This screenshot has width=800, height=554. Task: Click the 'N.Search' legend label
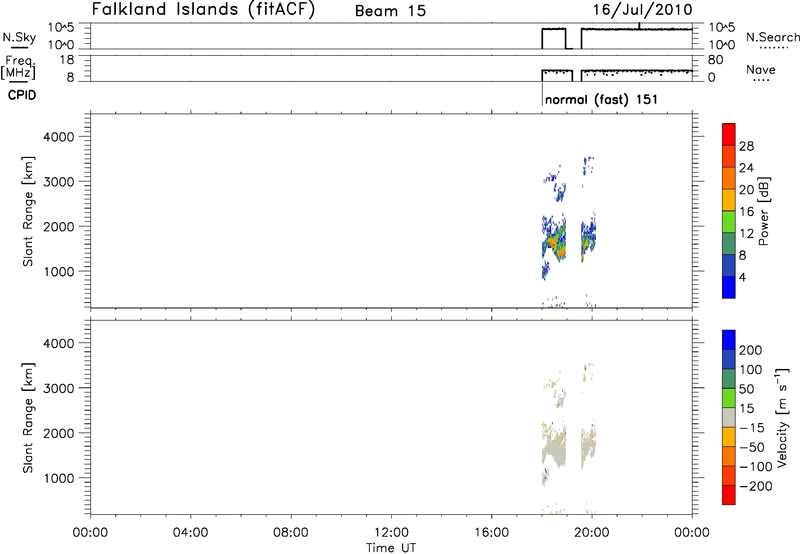pyautogui.click(x=772, y=37)
